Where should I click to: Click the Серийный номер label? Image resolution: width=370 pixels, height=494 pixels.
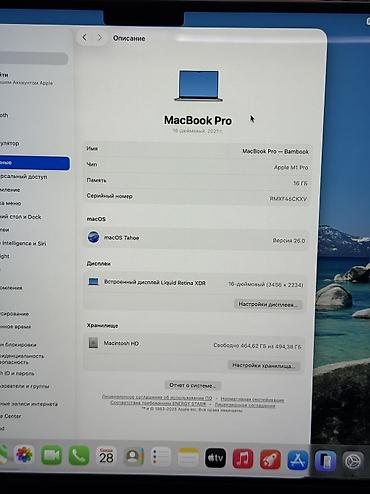coord(109,196)
